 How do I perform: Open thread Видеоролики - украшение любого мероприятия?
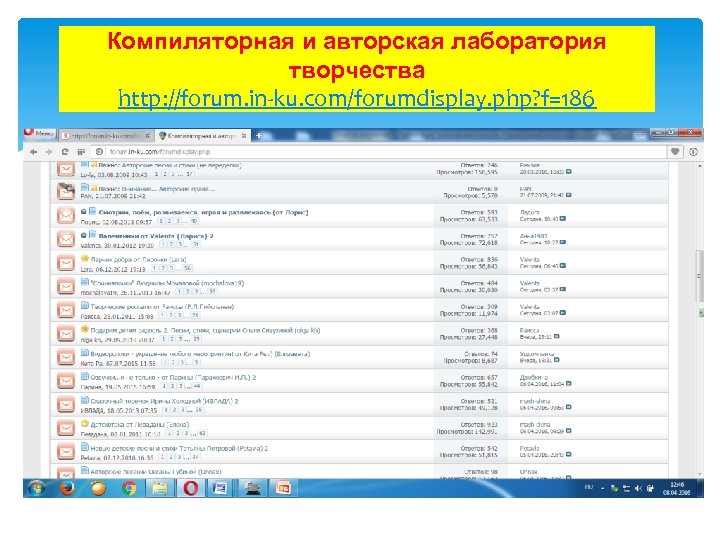[x=200, y=354]
